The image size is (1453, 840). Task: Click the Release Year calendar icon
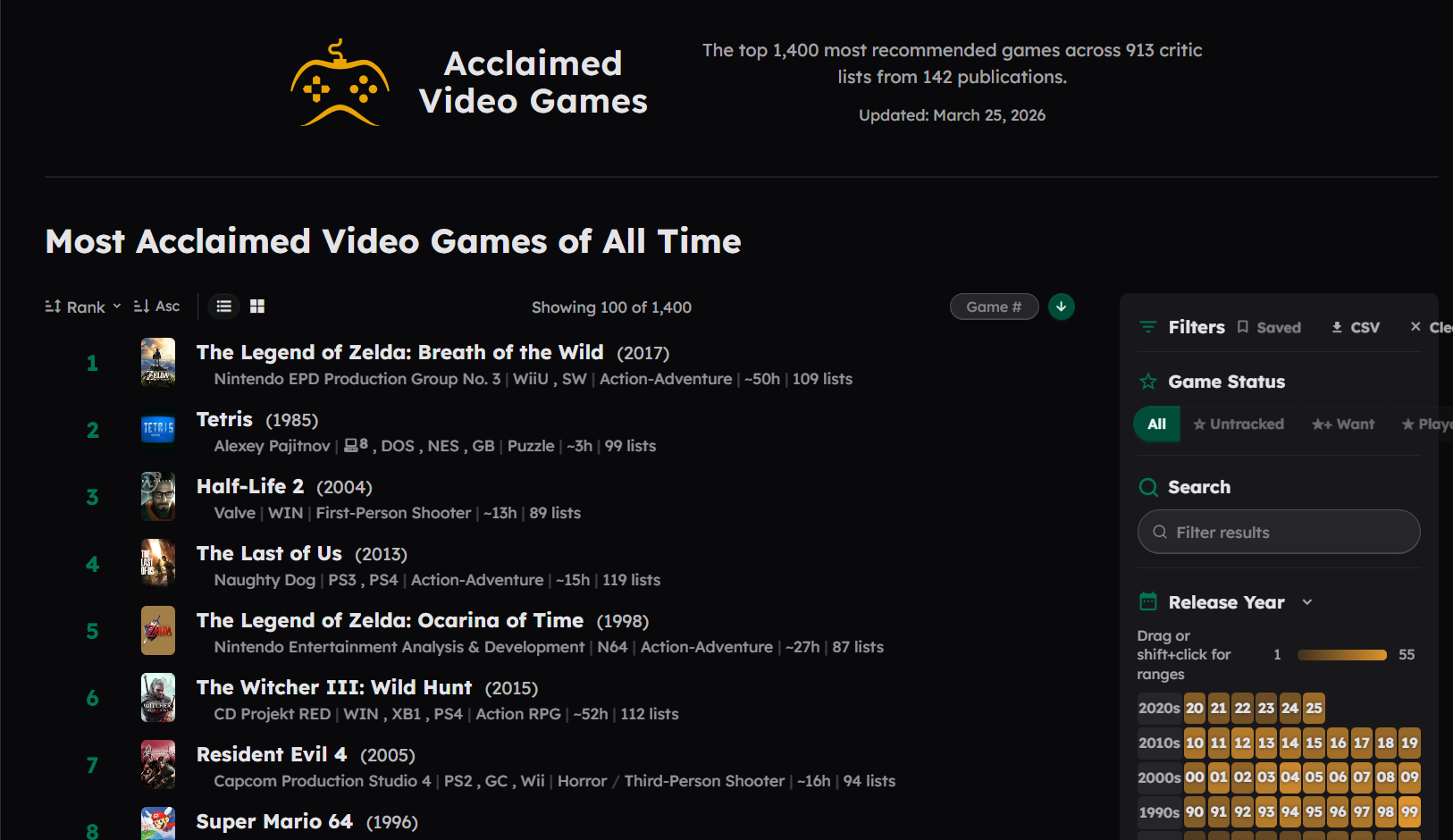click(x=1148, y=601)
